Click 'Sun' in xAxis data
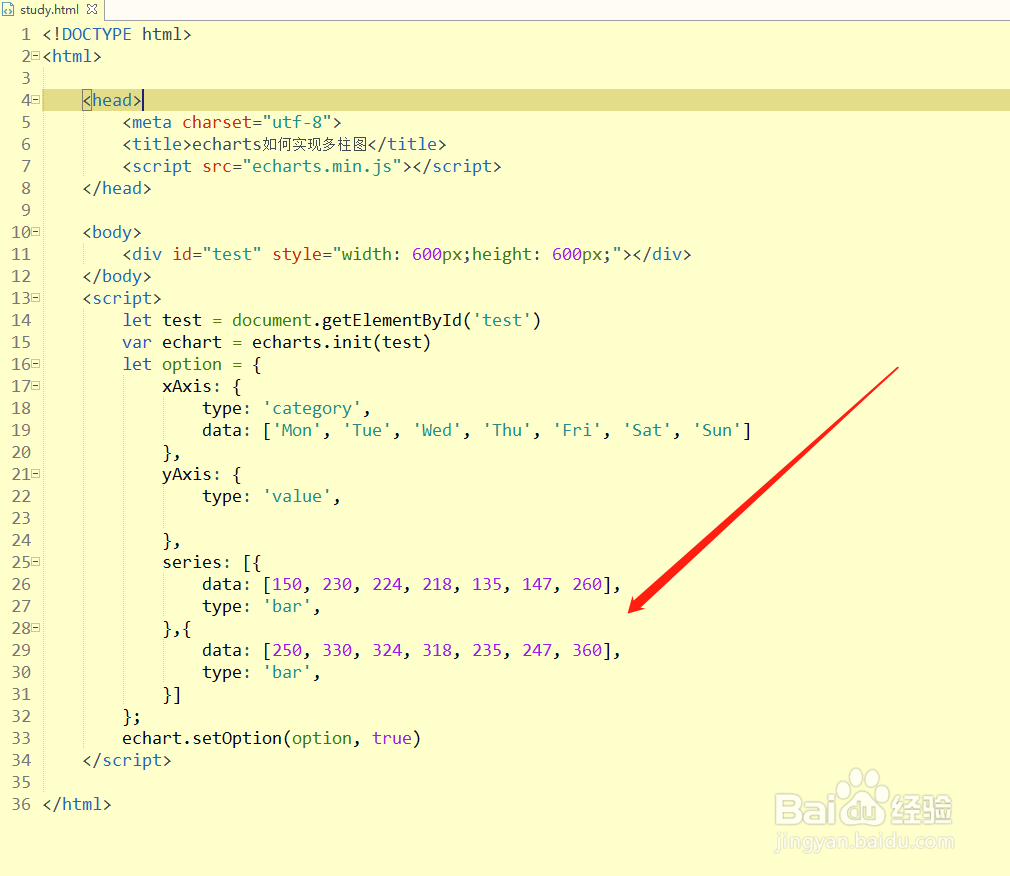This screenshot has width=1010, height=876. (x=717, y=430)
